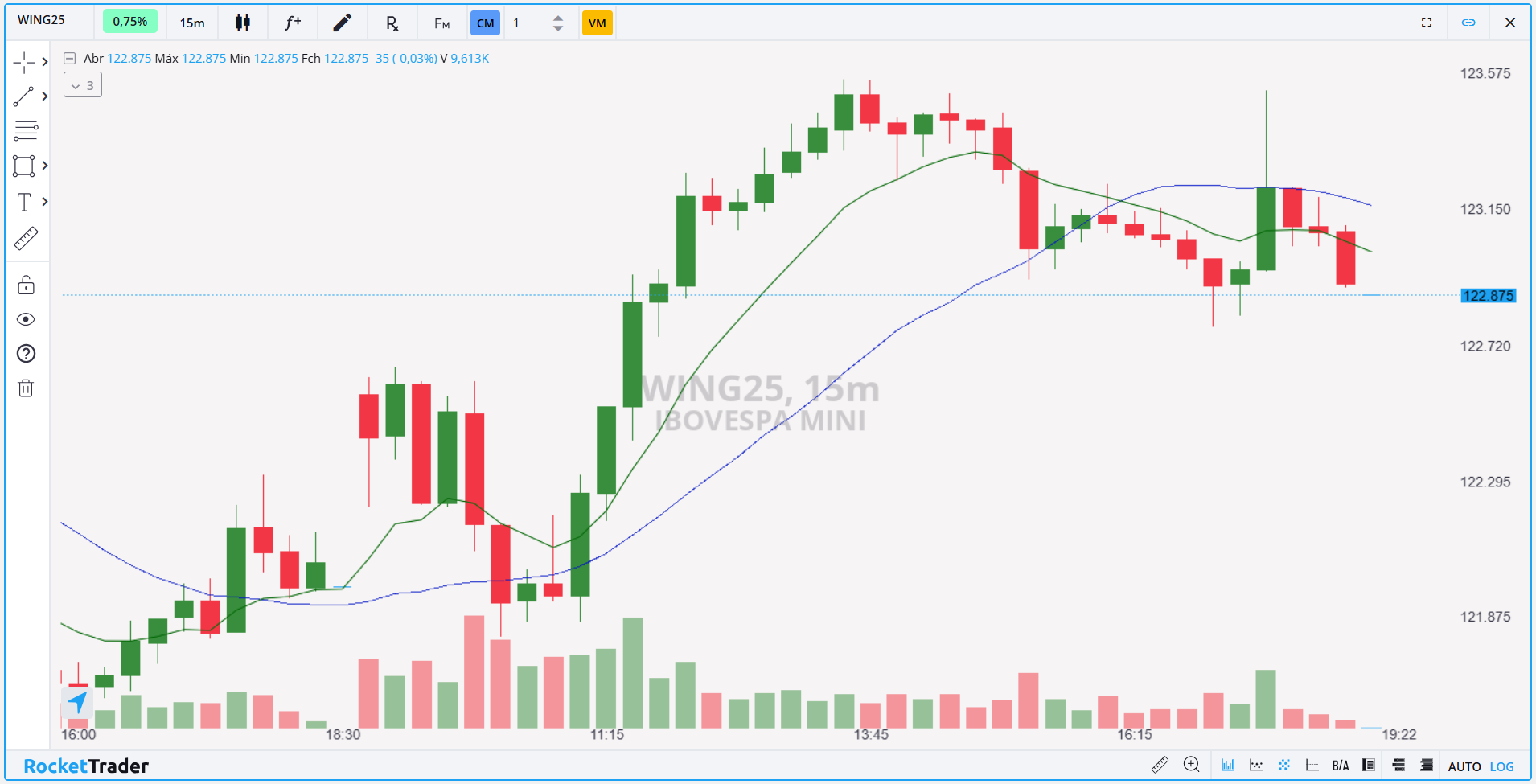The image size is (1536, 784).
Task: Click the CM button in toolbar
Action: [485, 23]
